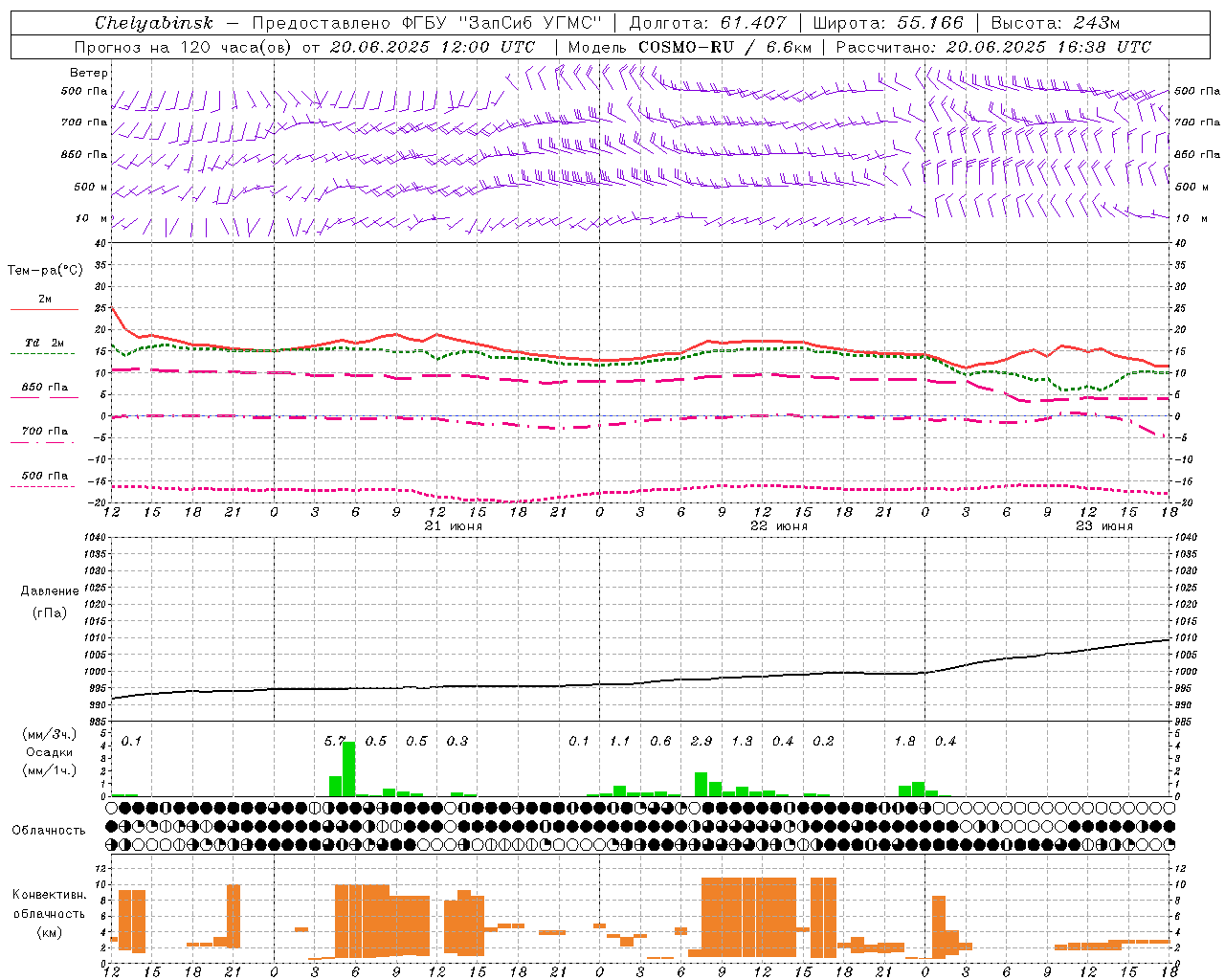Screen dimensions: 1225x980
Task: Click the tallest green precipitation bar
Action: [x=349, y=768]
